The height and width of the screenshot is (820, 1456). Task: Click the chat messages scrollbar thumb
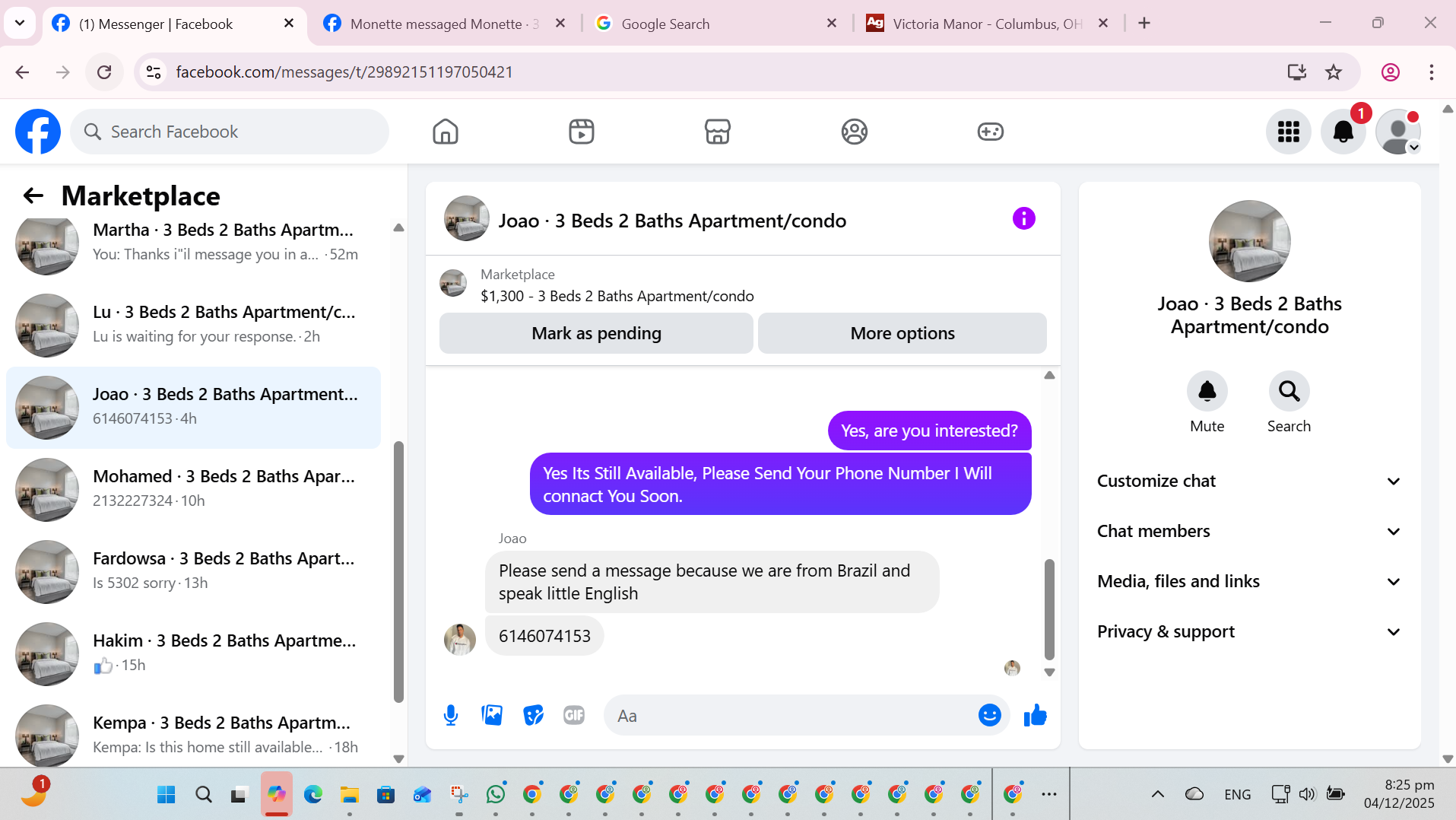(x=1049, y=609)
